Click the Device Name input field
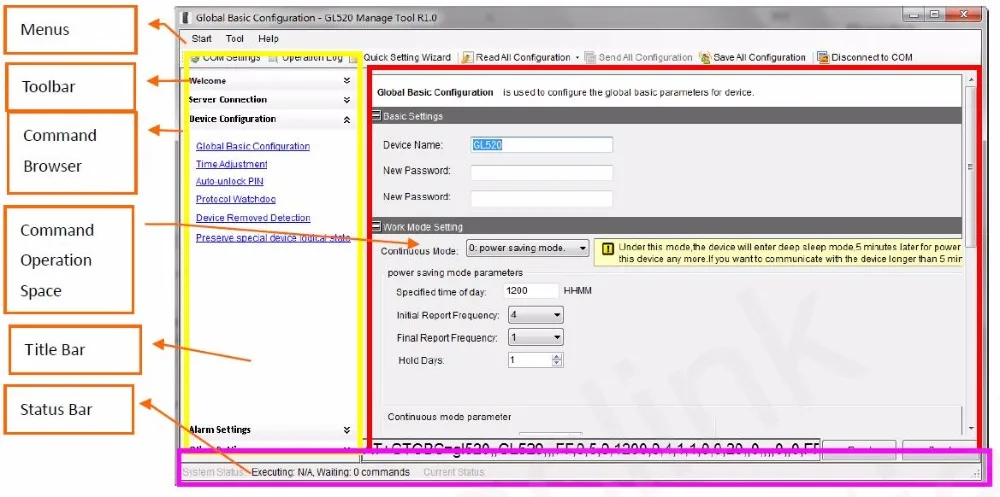Image resolution: width=1000 pixels, height=497 pixels. coord(541,145)
